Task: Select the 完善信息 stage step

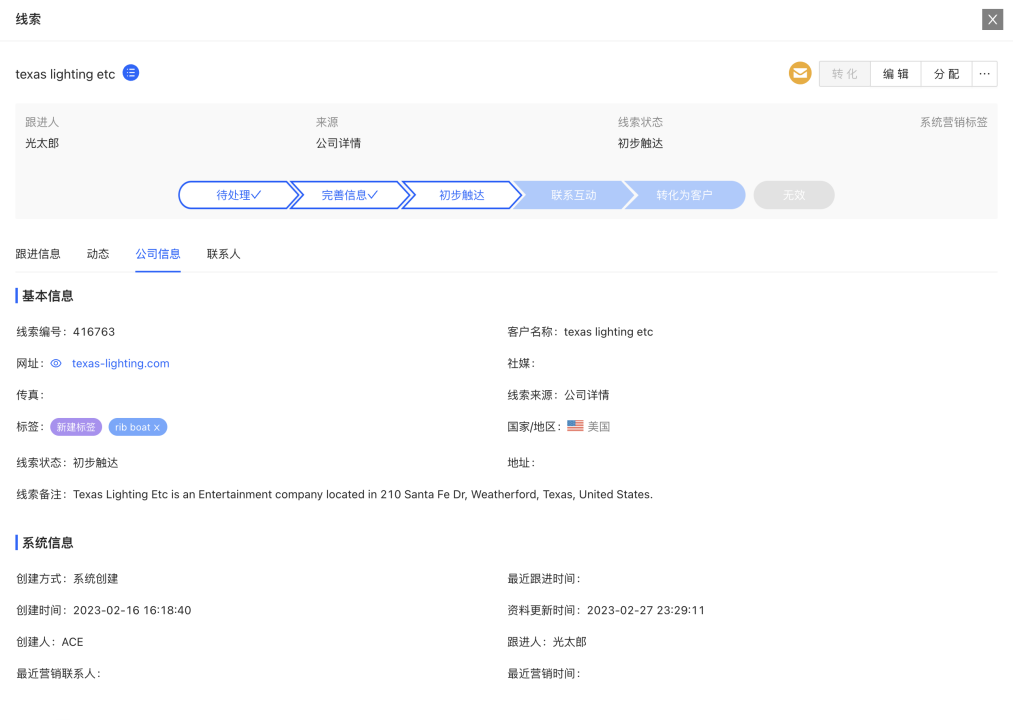Action: point(349,195)
